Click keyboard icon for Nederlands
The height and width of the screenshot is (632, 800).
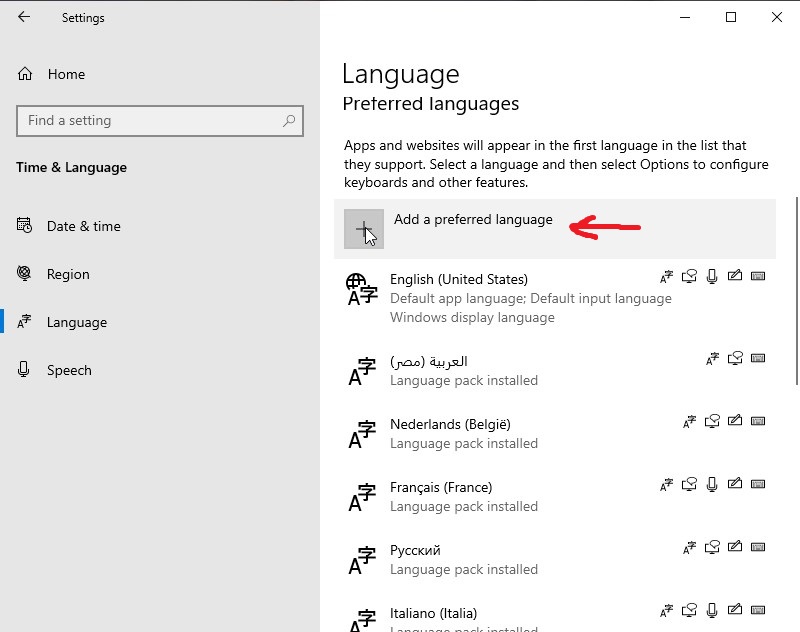pos(758,421)
